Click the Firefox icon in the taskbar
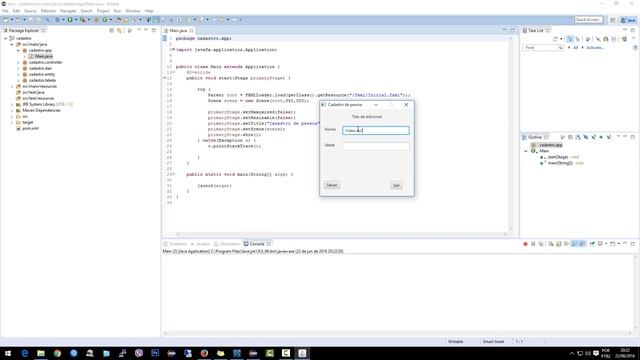The height and width of the screenshot is (360, 640). tap(204, 353)
